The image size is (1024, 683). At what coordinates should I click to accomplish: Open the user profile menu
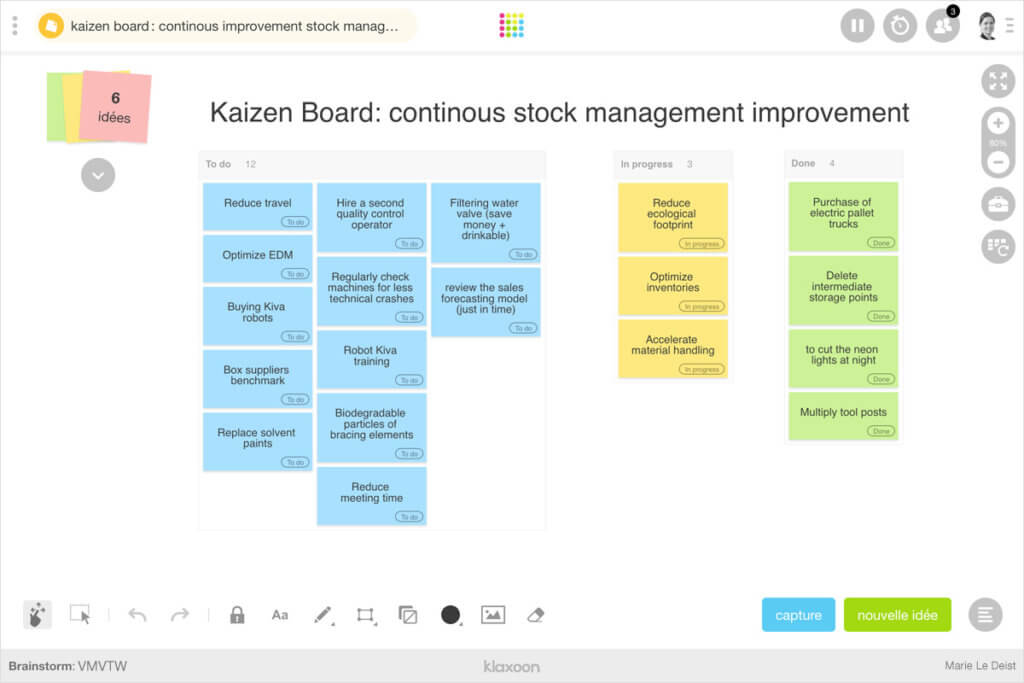click(988, 25)
